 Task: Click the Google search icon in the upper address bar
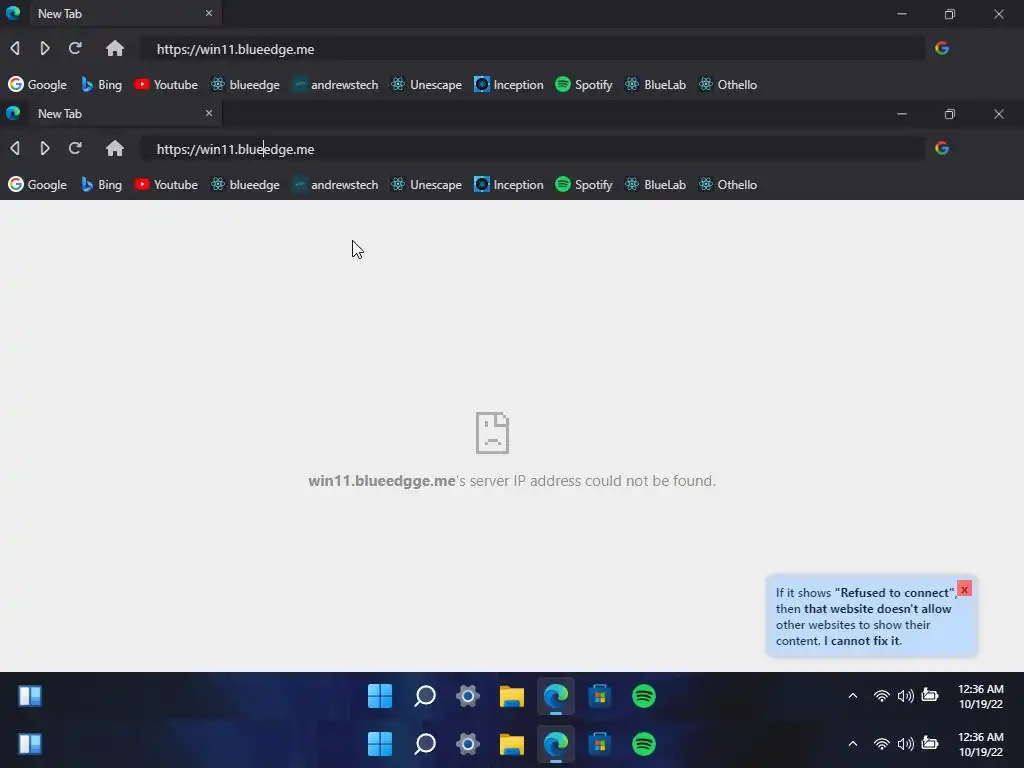pos(942,48)
